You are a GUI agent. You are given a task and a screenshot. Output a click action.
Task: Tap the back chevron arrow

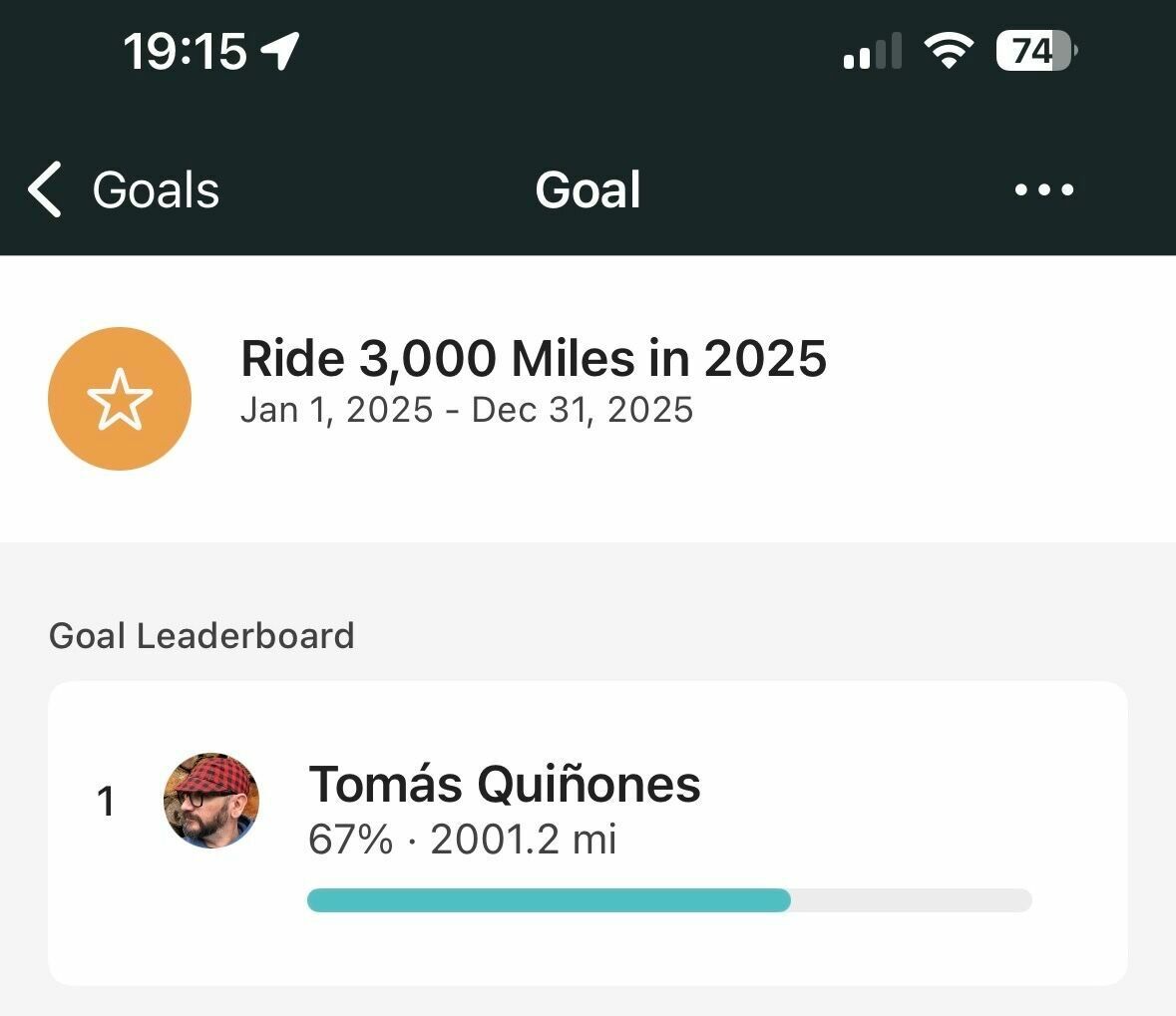[45, 189]
